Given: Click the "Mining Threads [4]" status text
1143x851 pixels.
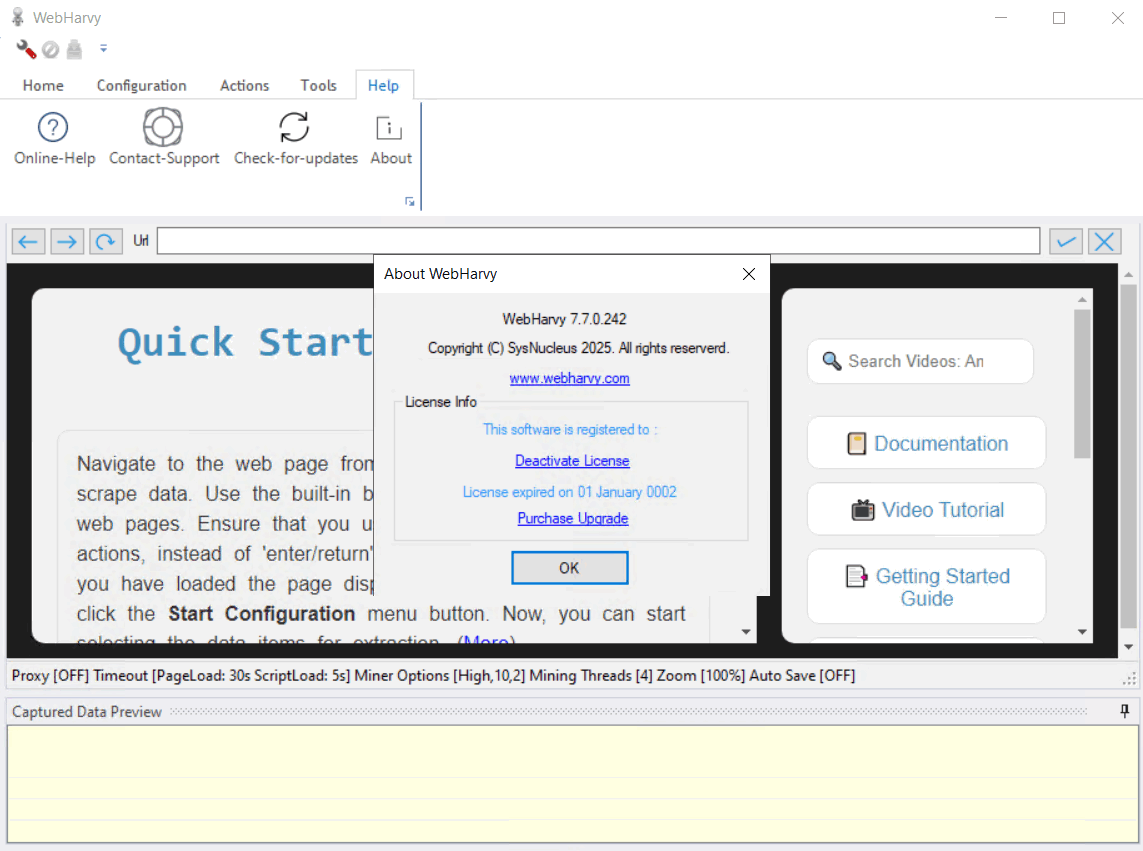Looking at the screenshot, I should pyautogui.click(x=591, y=676).
